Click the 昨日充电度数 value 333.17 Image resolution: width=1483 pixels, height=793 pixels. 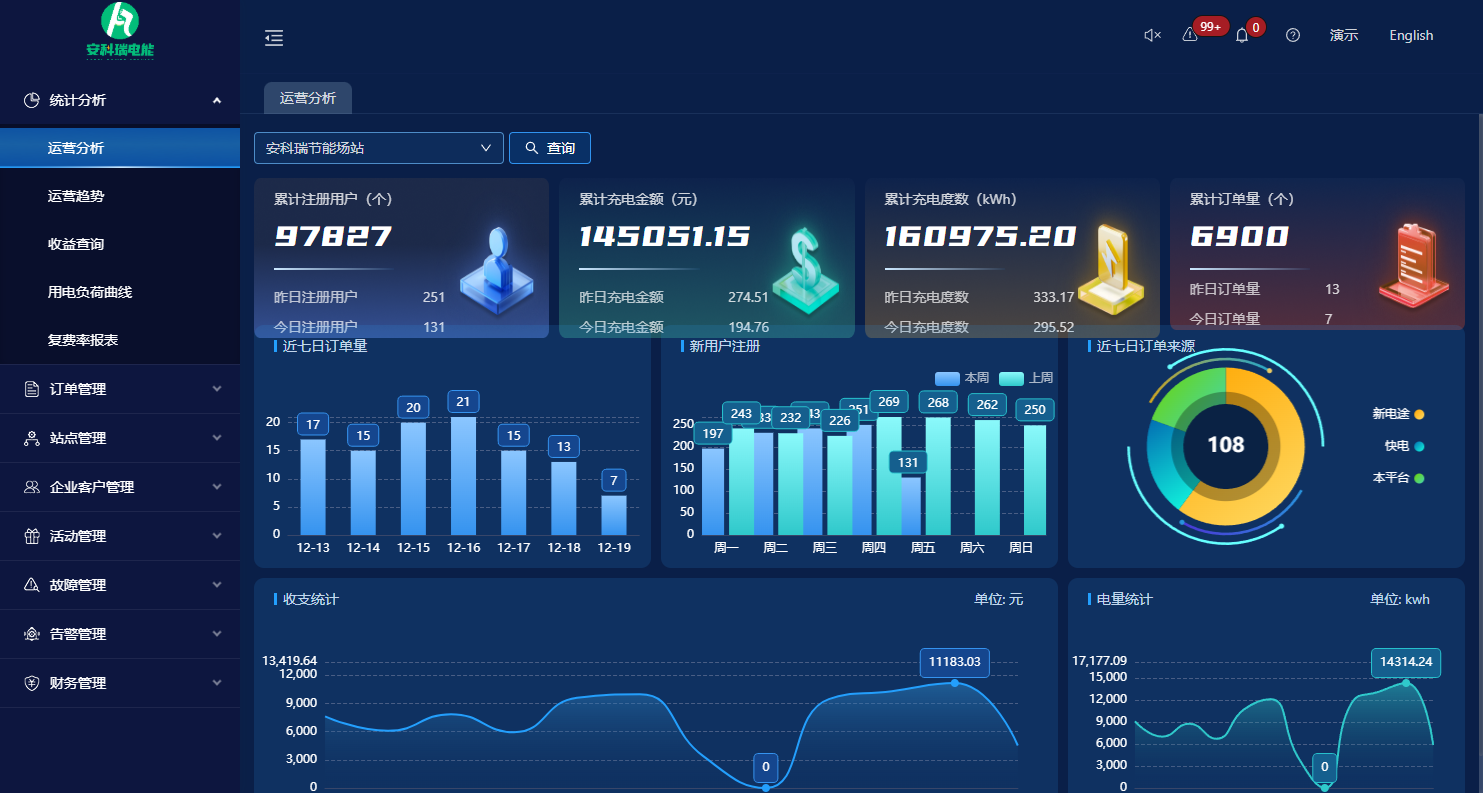coord(1053,297)
